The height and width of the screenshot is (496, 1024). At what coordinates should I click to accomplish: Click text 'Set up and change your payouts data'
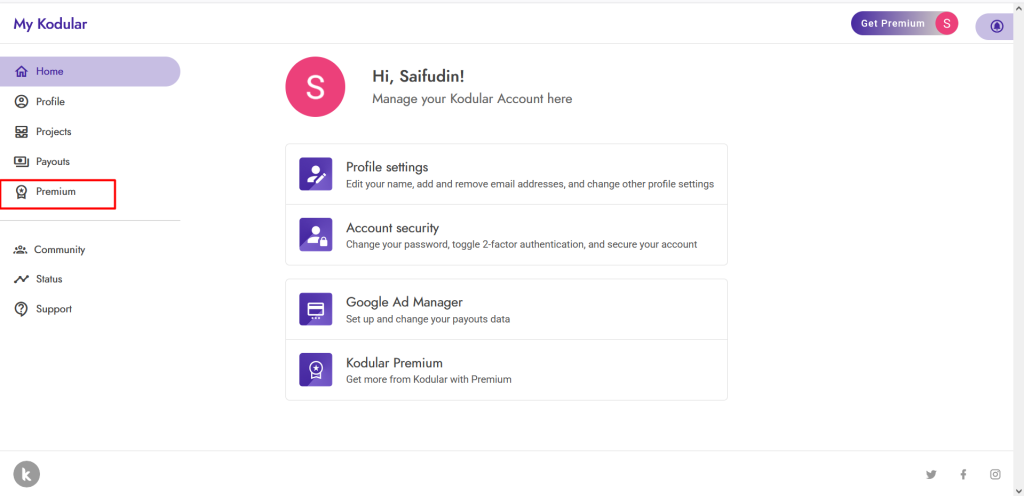pyautogui.click(x=428, y=319)
